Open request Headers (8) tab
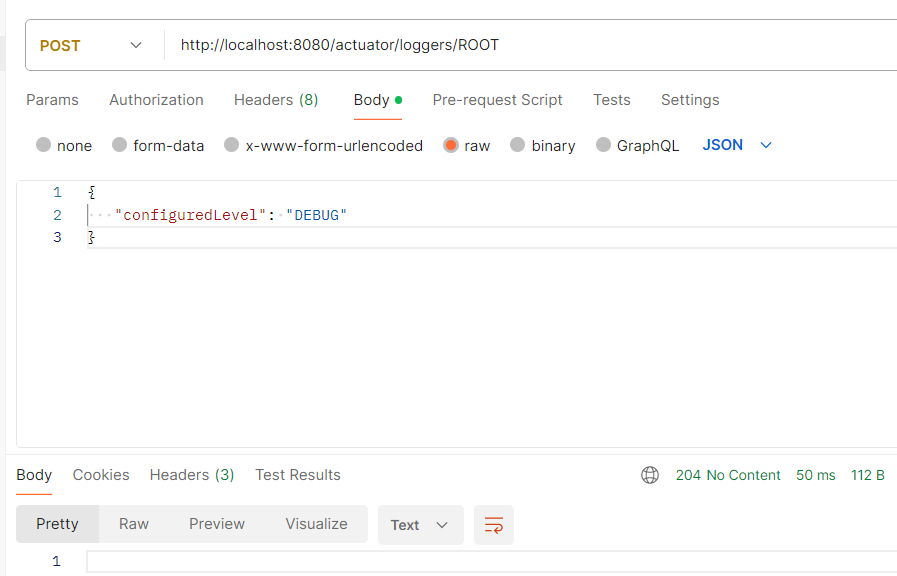The height and width of the screenshot is (576, 897). [276, 100]
